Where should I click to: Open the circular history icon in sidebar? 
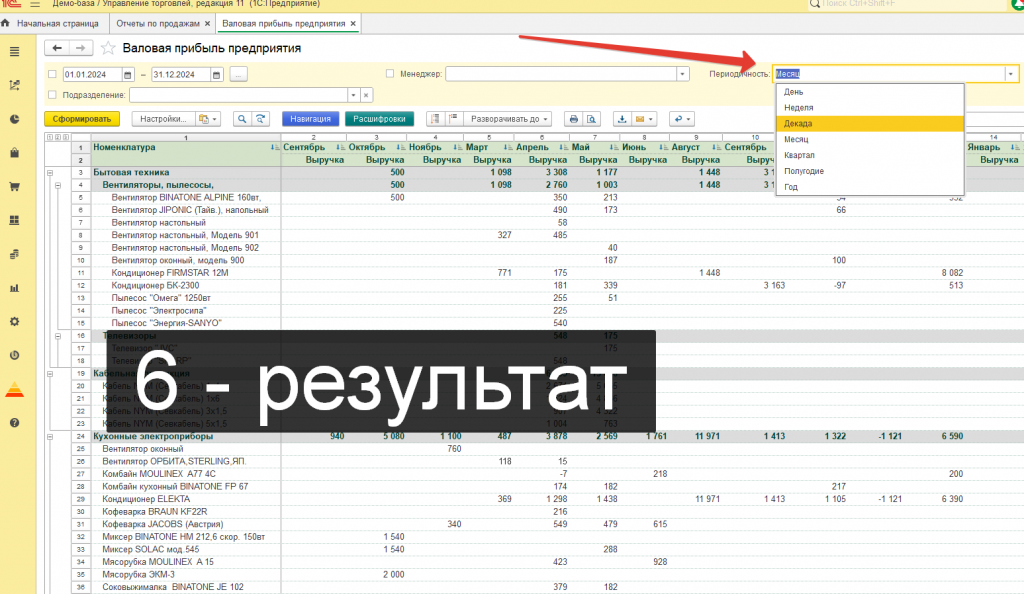pyautogui.click(x=14, y=356)
